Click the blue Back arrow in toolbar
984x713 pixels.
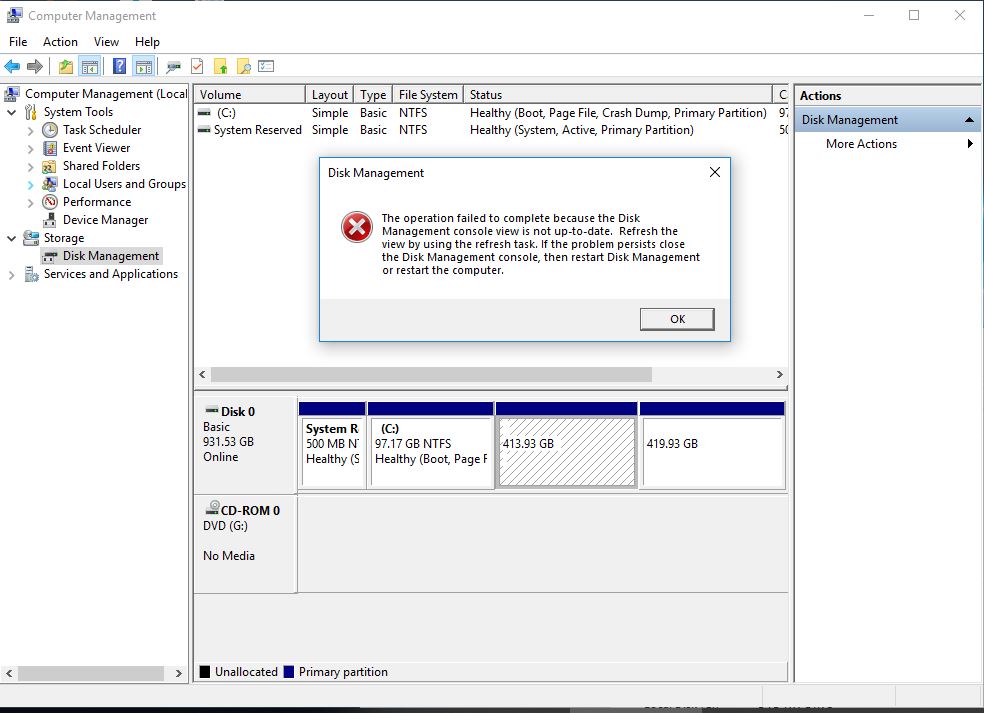12,67
